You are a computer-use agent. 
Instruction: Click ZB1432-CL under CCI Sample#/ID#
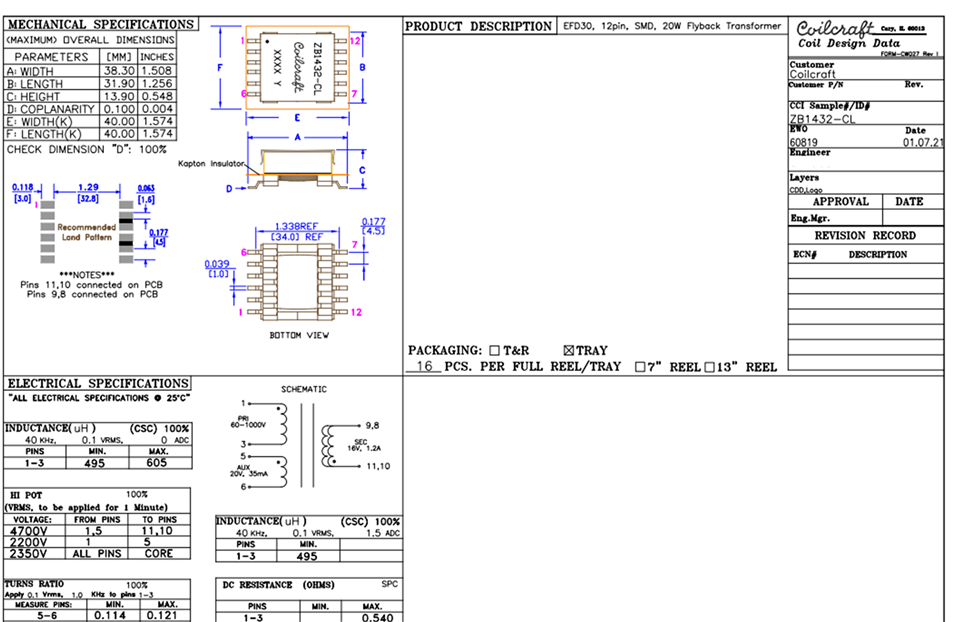(x=822, y=119)
